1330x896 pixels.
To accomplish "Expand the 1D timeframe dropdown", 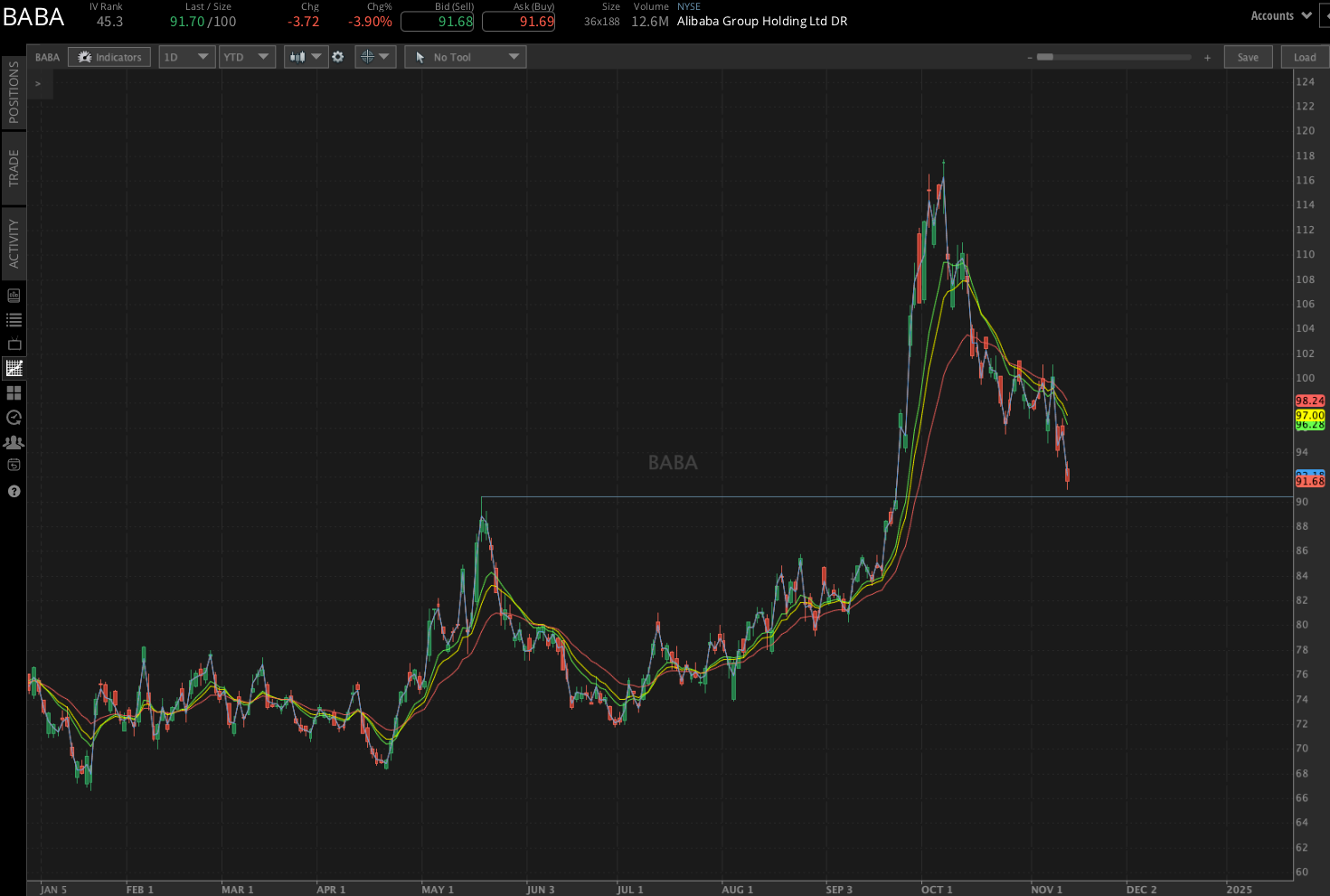I will pyautogui.click(x=186, y=56).
